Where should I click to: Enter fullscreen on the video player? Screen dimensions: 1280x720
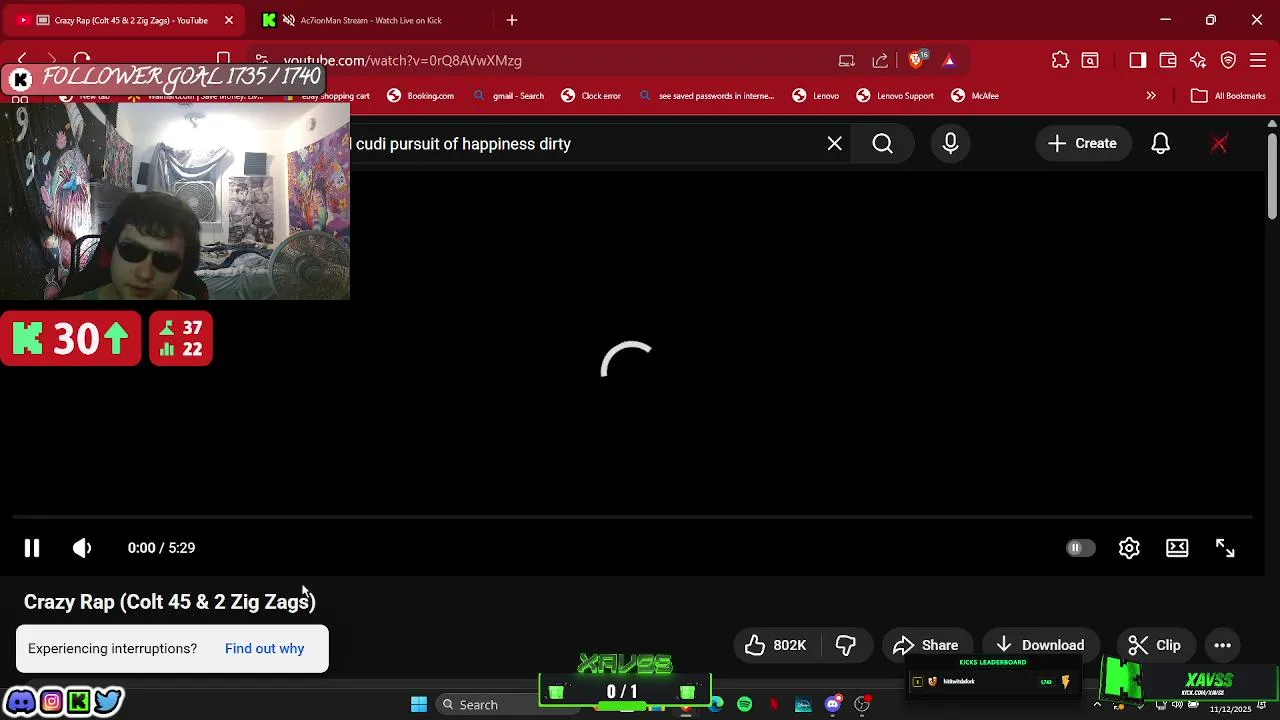1225,548
